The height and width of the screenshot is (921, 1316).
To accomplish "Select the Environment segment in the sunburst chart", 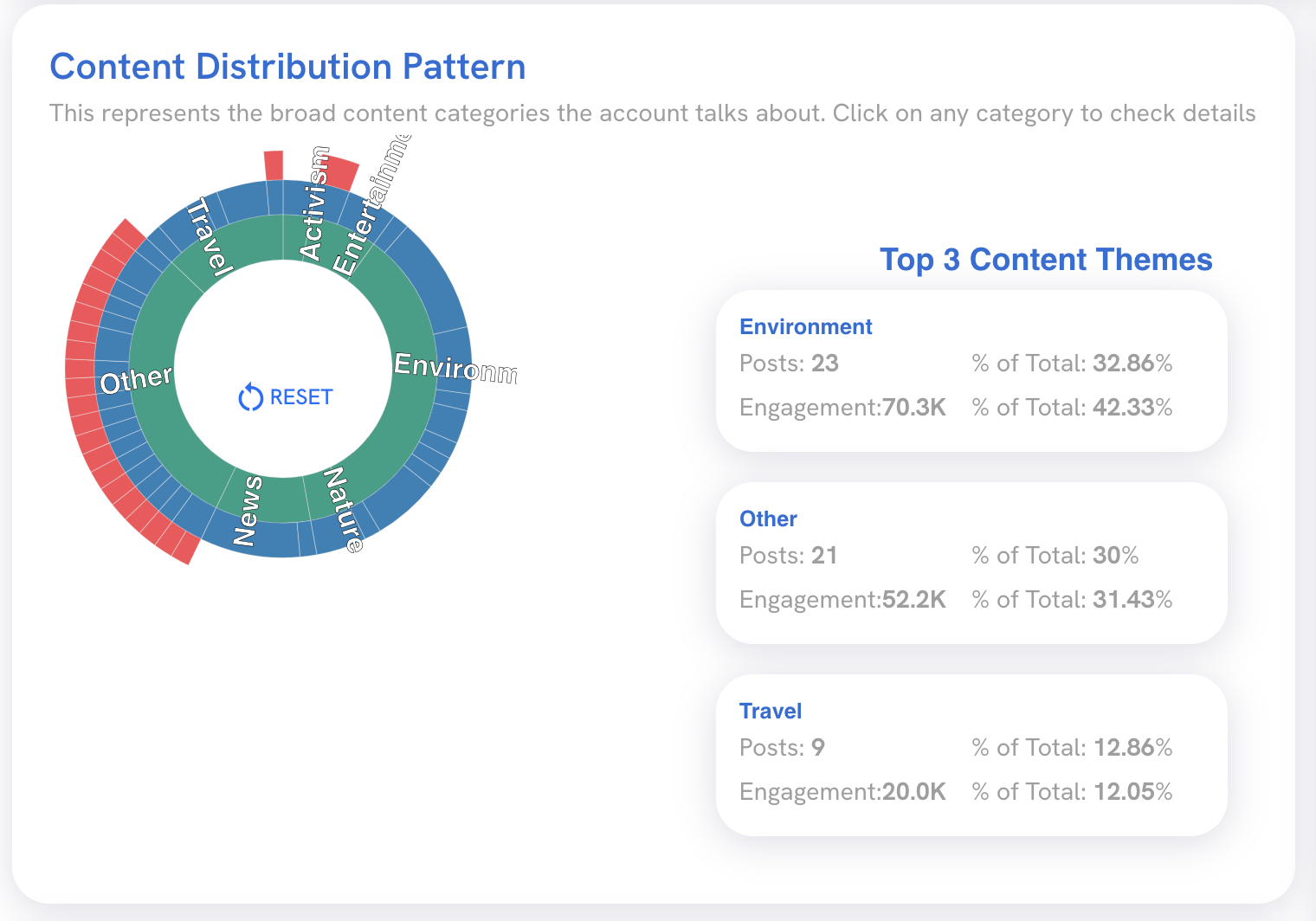I will point(411,368).
